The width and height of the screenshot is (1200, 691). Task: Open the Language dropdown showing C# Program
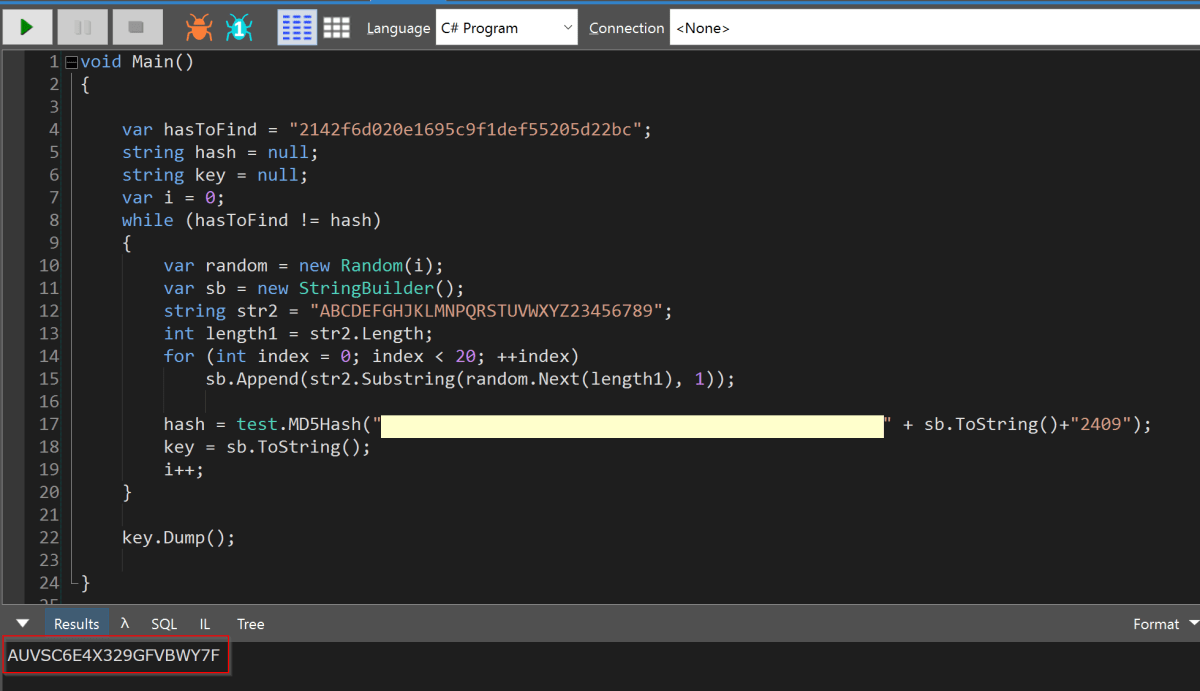pyautogui.click(x=507, y=28)
